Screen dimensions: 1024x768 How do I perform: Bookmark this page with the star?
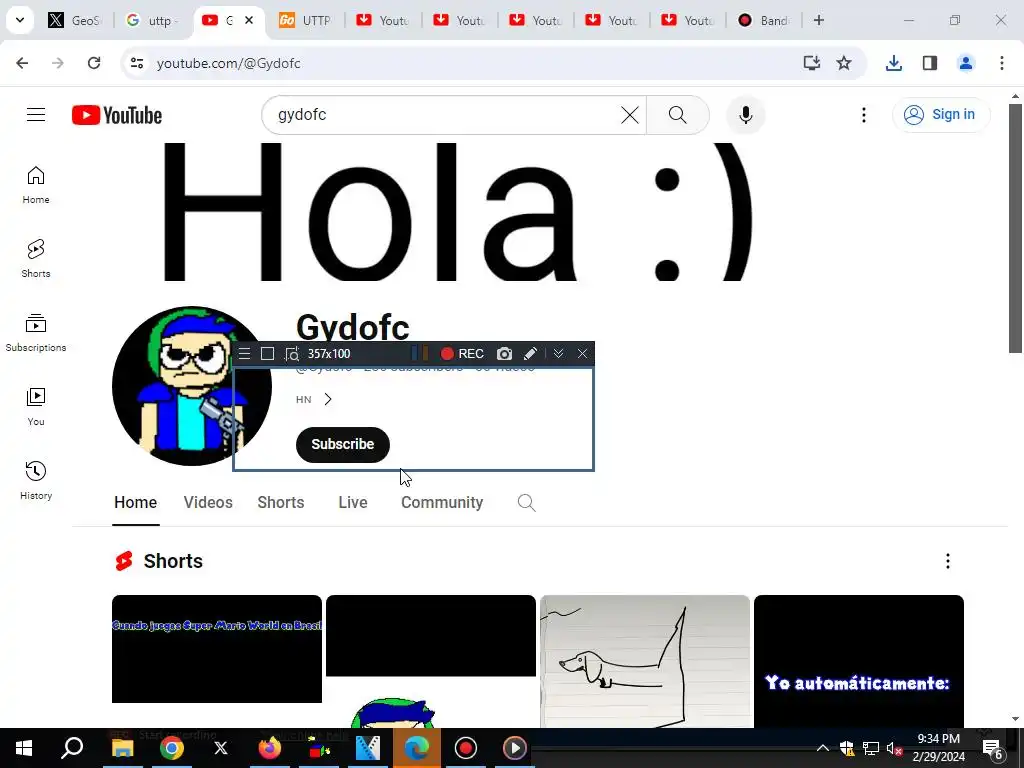coord(844,63)
